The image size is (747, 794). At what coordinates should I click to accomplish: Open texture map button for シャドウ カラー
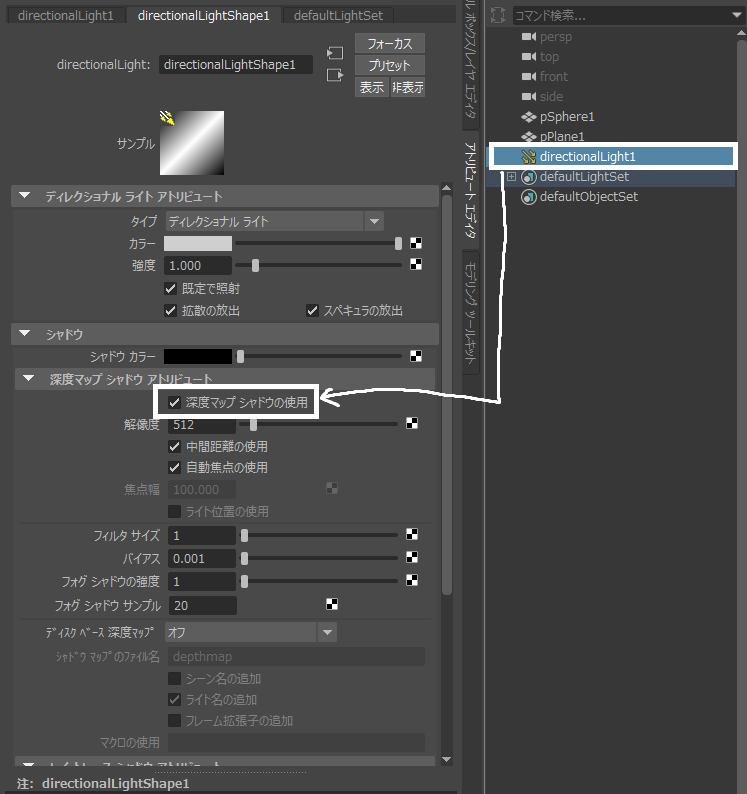point(416,356)
